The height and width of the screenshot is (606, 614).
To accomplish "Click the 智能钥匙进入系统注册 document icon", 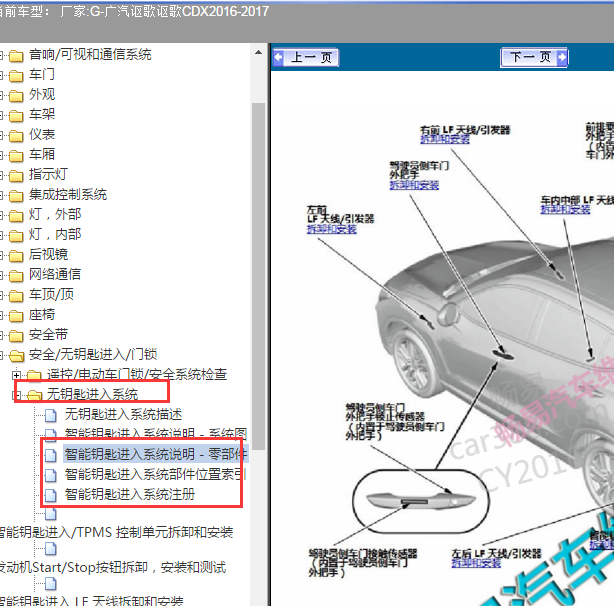I will pos(51,495).
